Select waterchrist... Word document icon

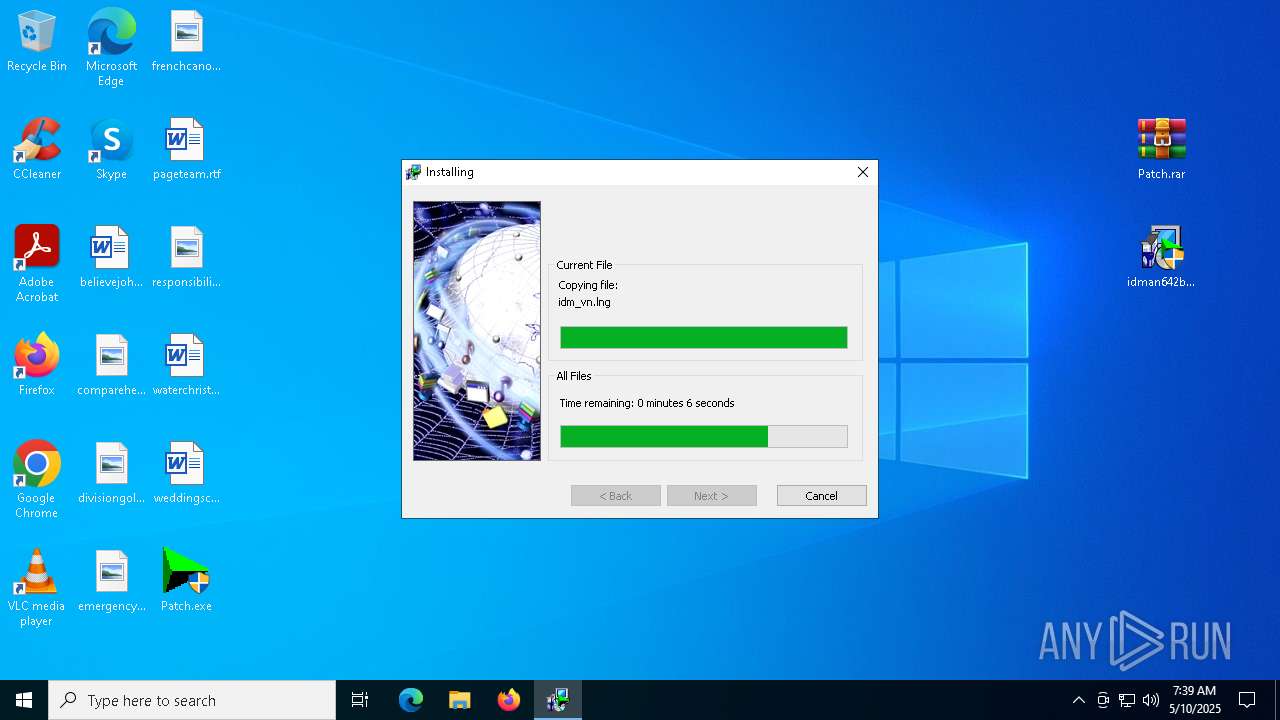pyautogui.click(x=186, y=366)
